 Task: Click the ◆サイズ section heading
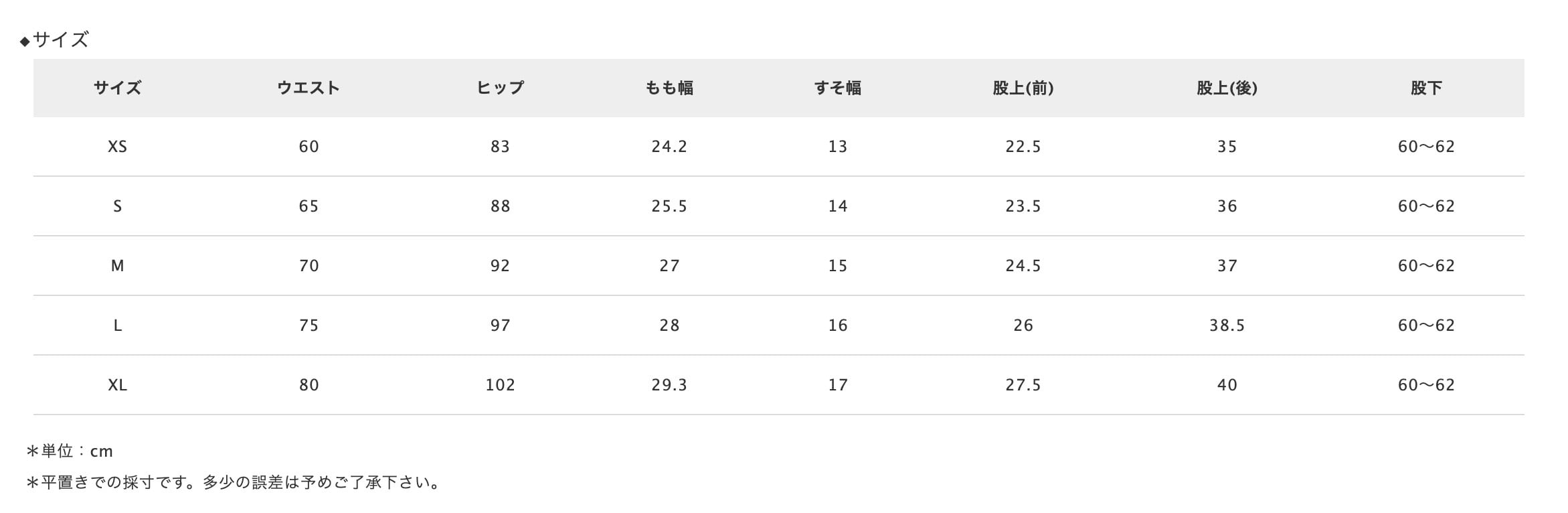point(55,40)
